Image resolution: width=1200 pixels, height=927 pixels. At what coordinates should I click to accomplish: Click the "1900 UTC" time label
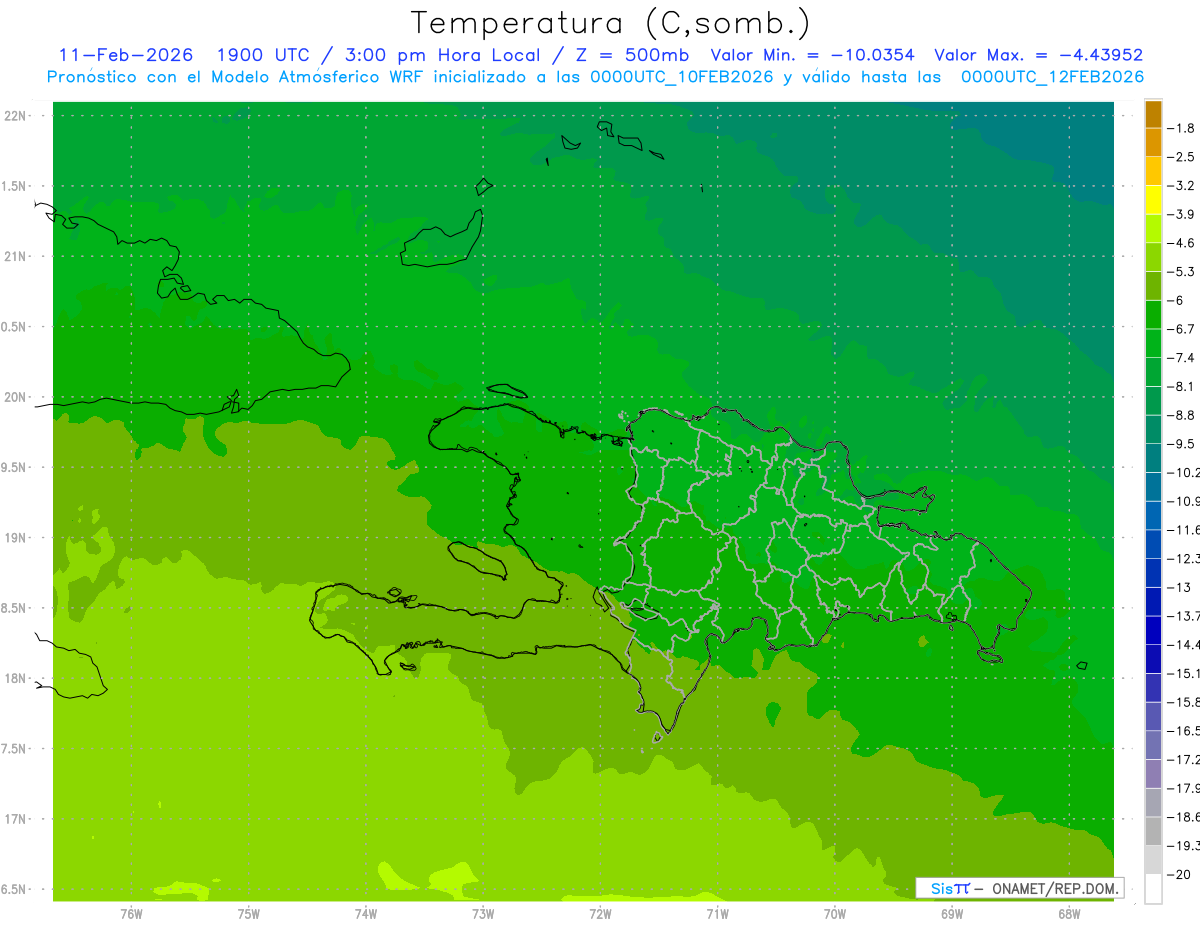click(x=263, y=55)
